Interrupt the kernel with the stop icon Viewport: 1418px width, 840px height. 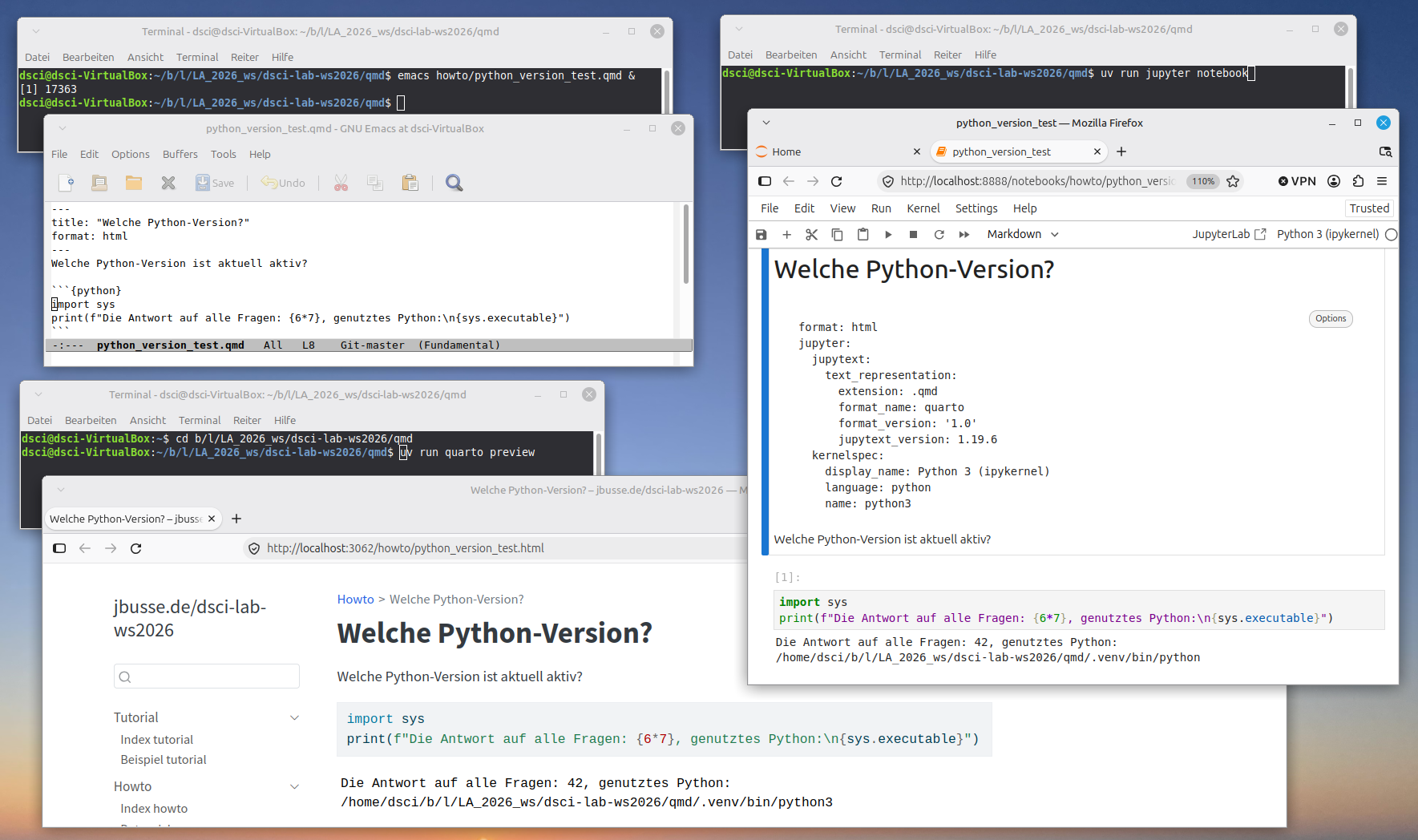[913, 234]
